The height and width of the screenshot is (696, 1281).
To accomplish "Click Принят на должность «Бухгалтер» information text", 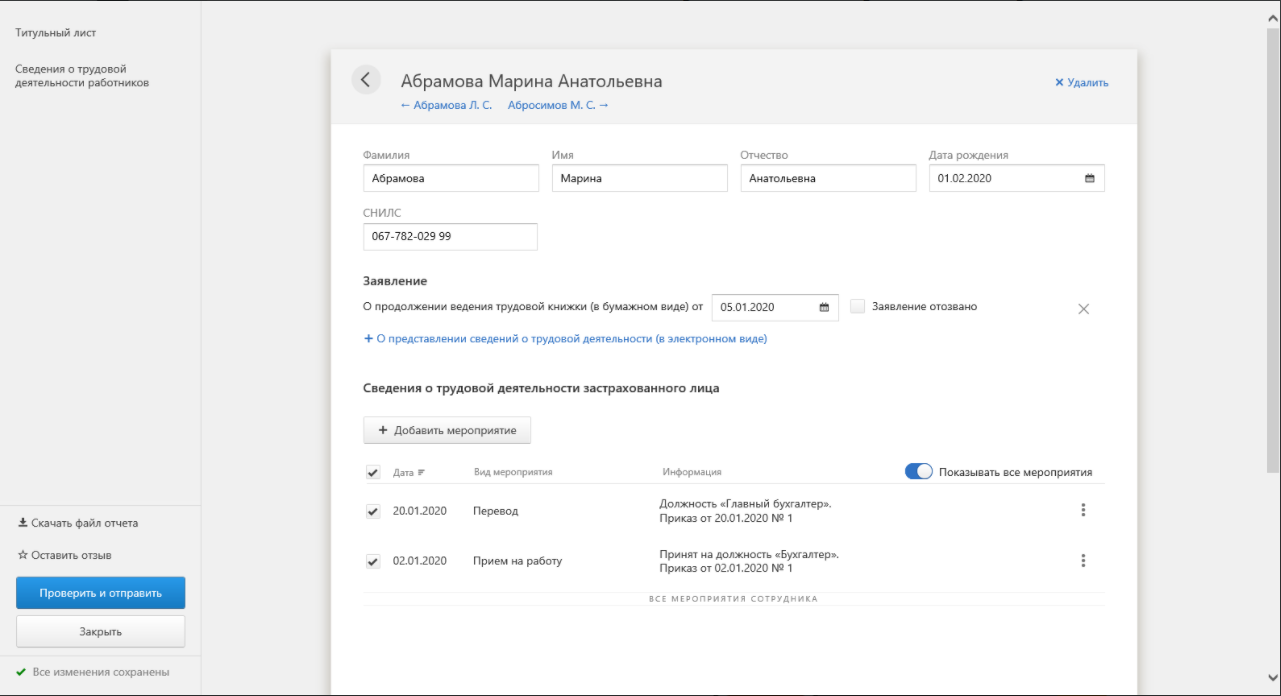I will [749, 554].
